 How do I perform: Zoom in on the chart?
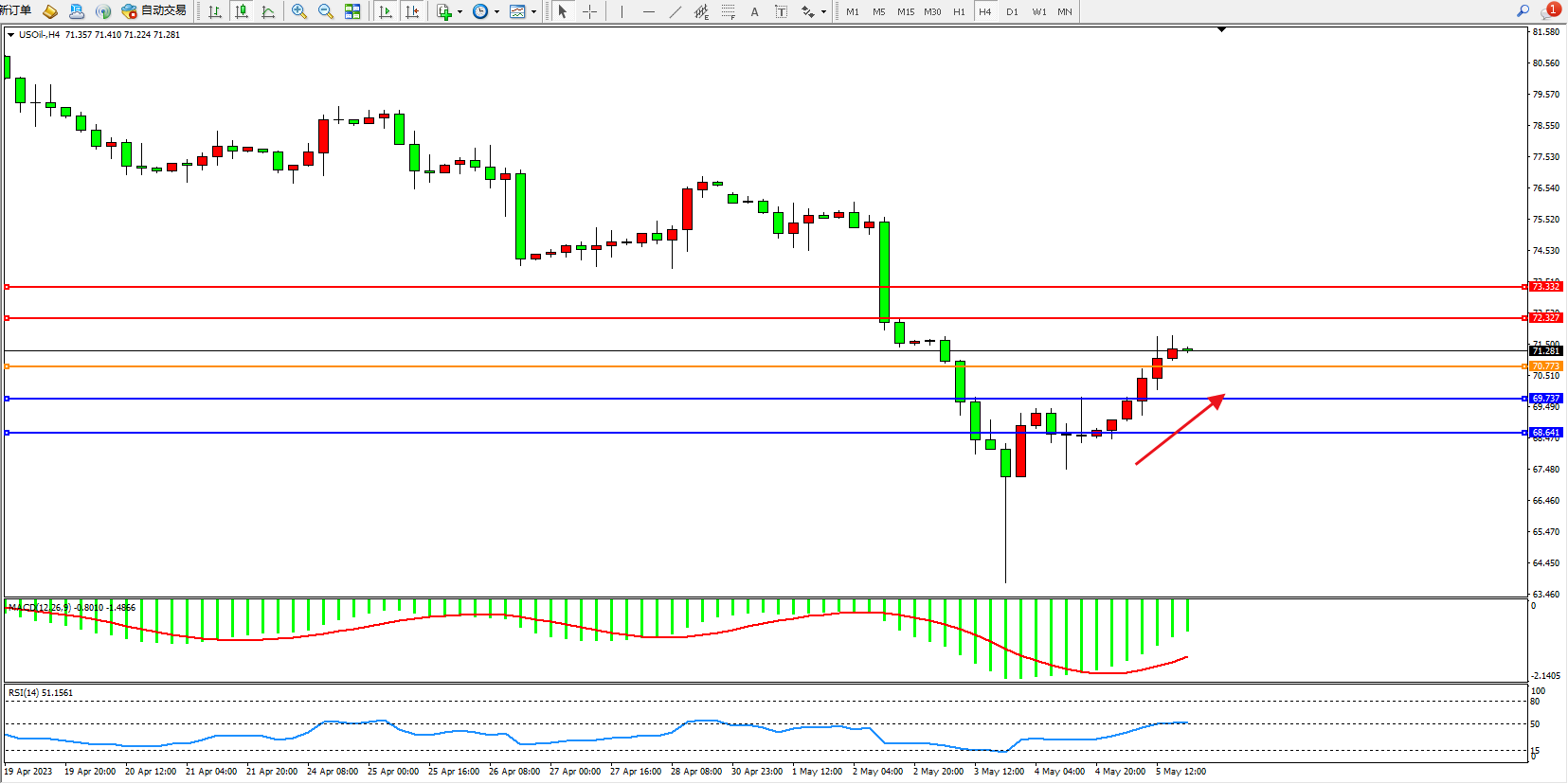[299, 11]
